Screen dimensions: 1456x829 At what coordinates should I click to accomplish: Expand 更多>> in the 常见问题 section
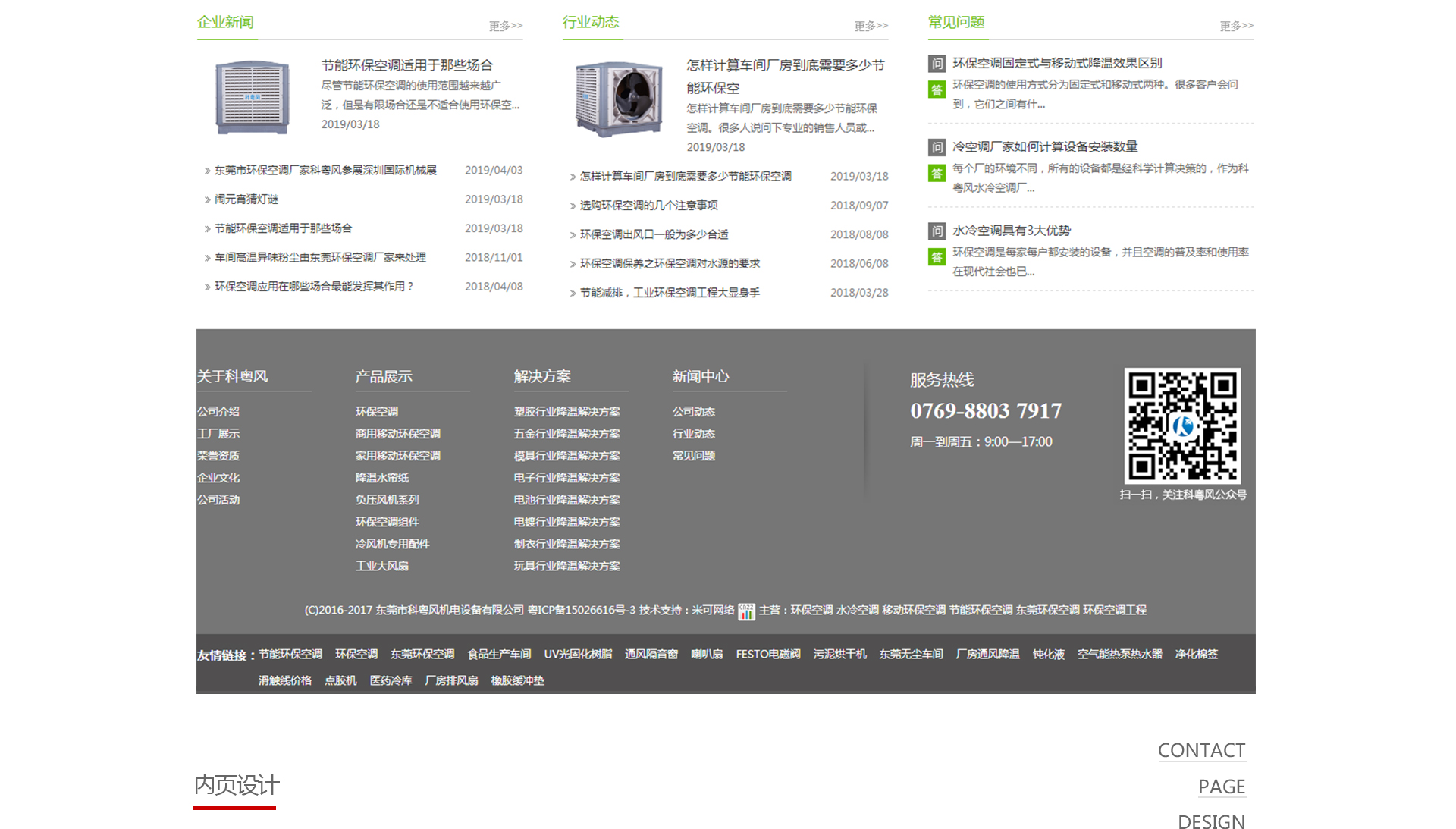[1236, 26]
